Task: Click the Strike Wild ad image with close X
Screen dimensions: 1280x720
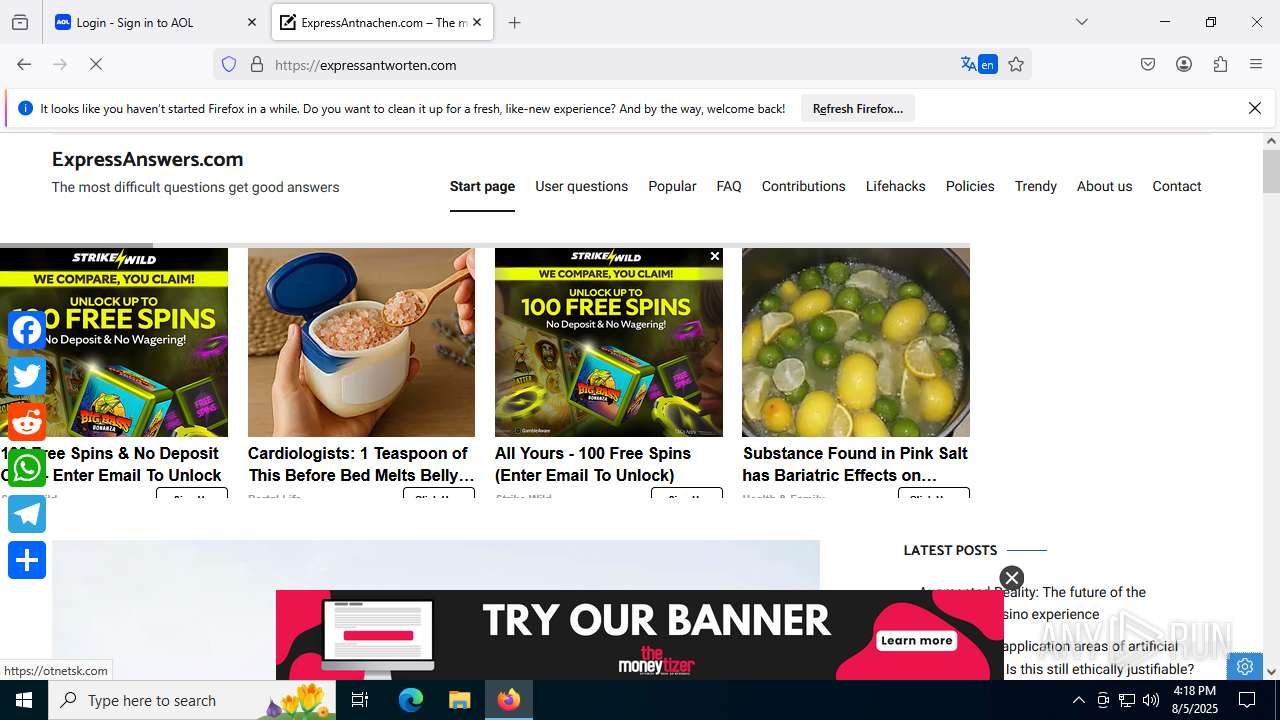Action: (609, 342)
